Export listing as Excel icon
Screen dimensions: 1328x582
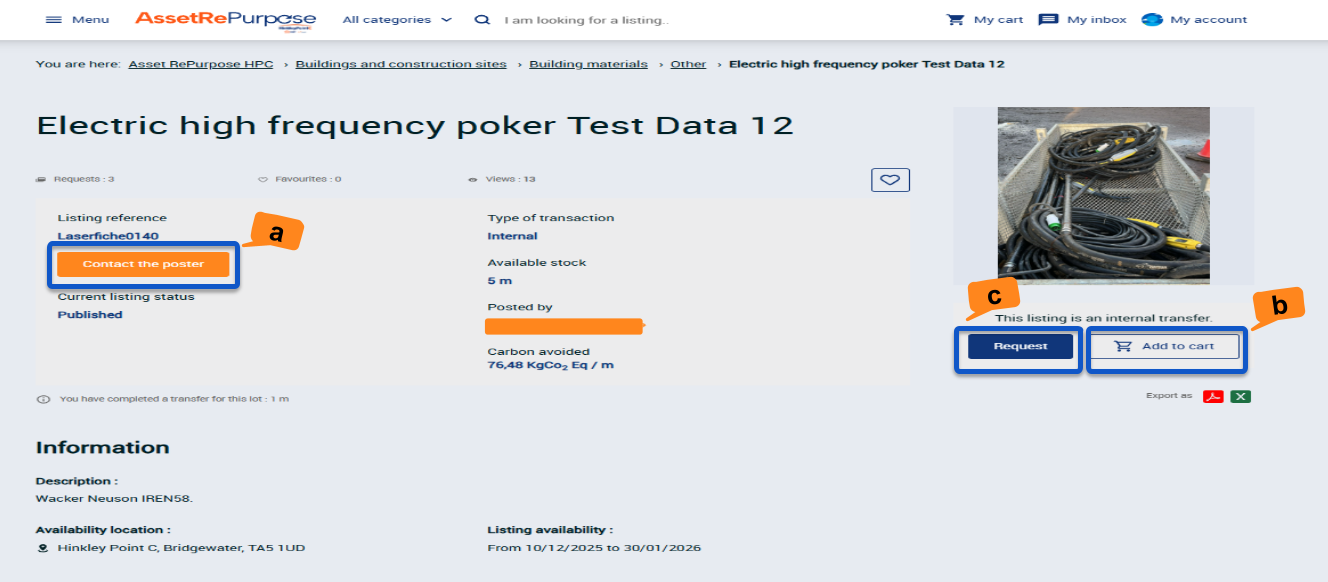(x=1240, y=396)
